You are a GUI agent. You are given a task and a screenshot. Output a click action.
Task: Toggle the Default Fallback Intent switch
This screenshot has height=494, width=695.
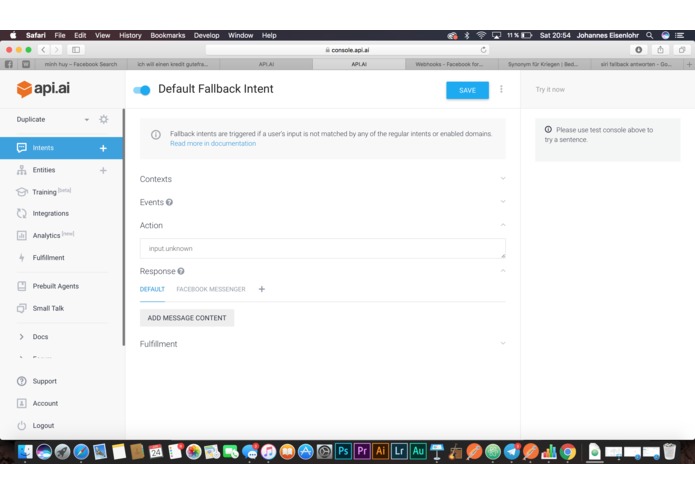click(142, 90)
